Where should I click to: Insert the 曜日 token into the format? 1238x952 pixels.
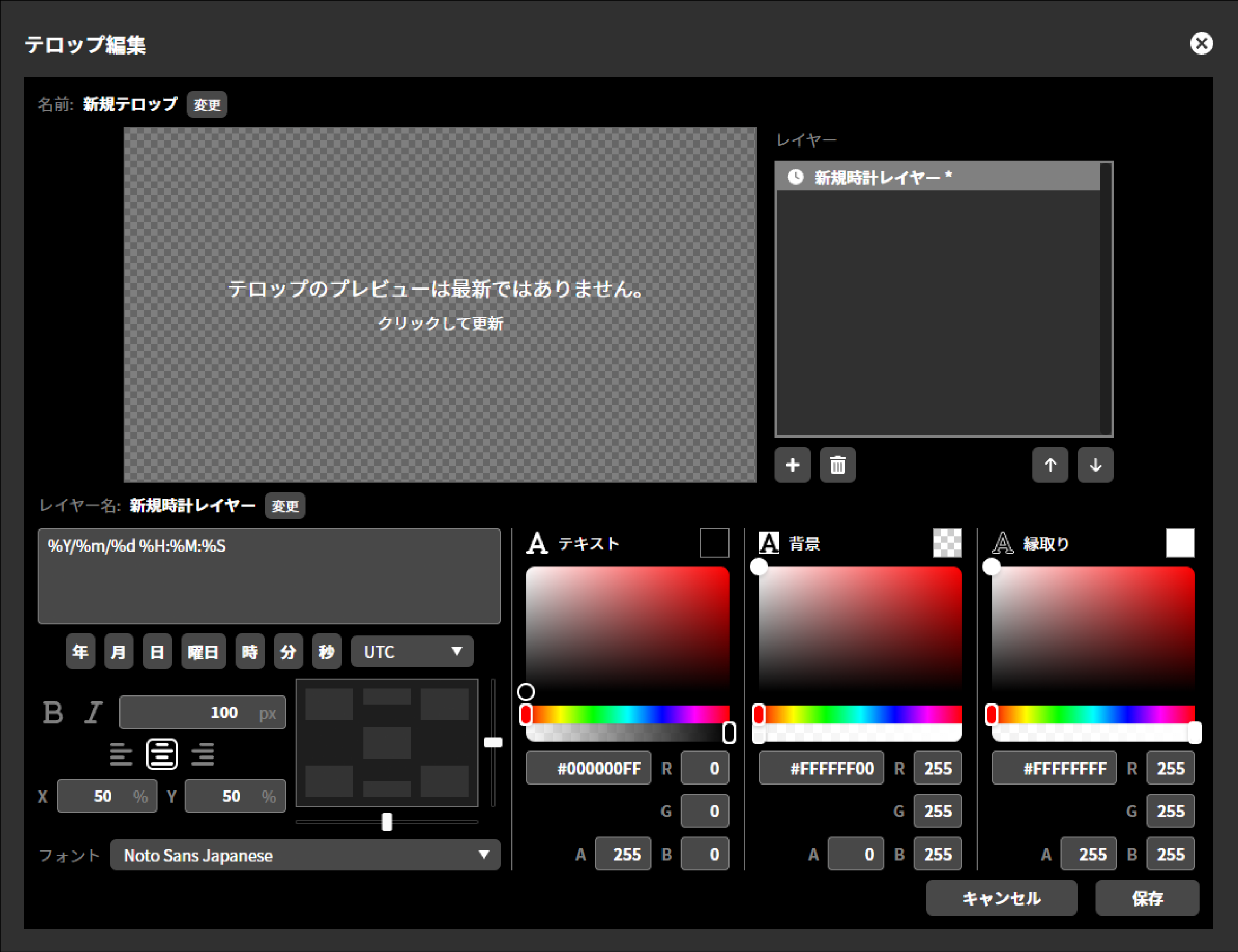click(203, 651)
